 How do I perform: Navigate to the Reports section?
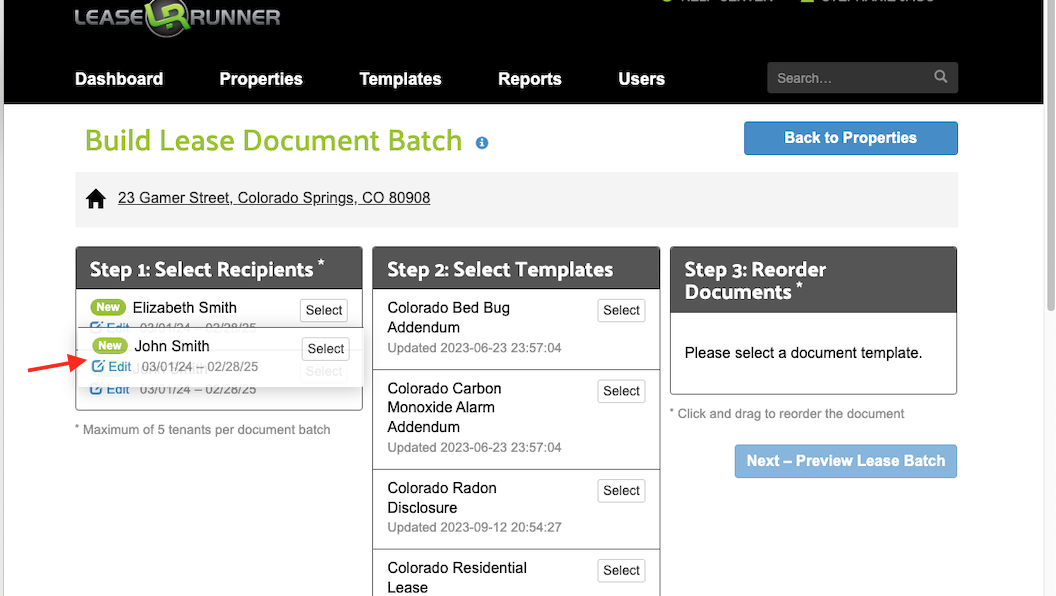(x=530, y=79)
